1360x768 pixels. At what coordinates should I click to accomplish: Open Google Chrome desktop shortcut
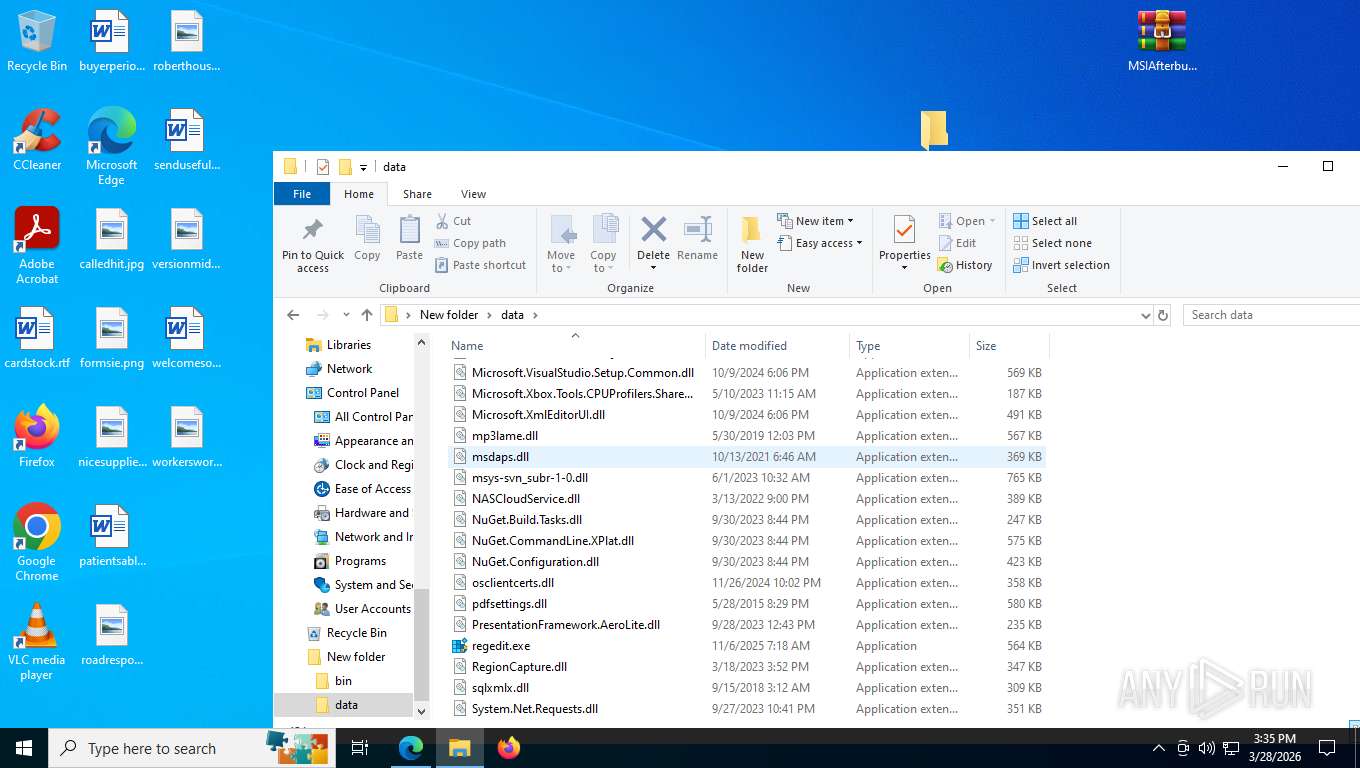[x=37, y=542]
